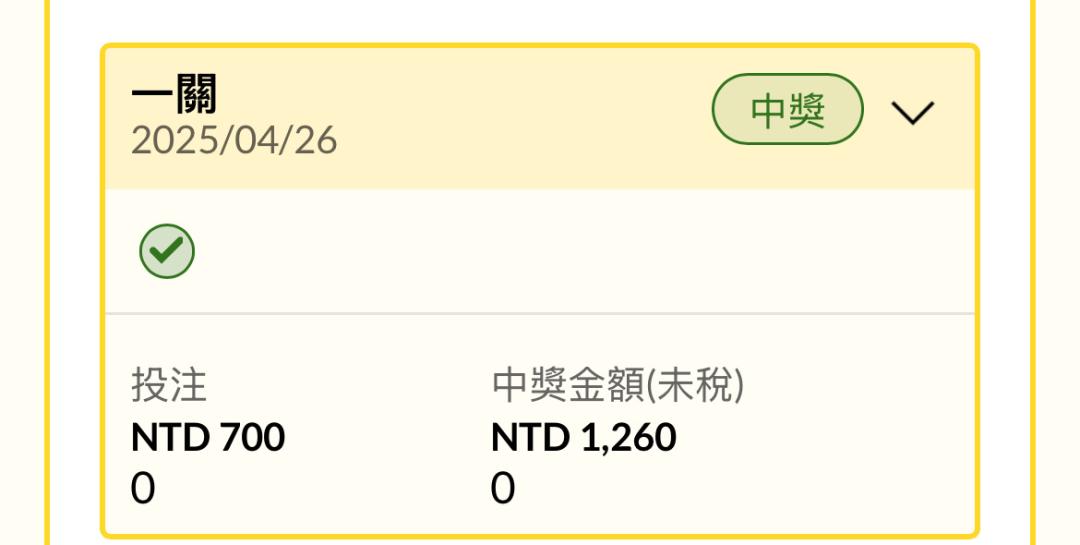Click the NTD 1,260 winning amount
This screenshot has height=545, width=1080.
[x=583, y=437]
